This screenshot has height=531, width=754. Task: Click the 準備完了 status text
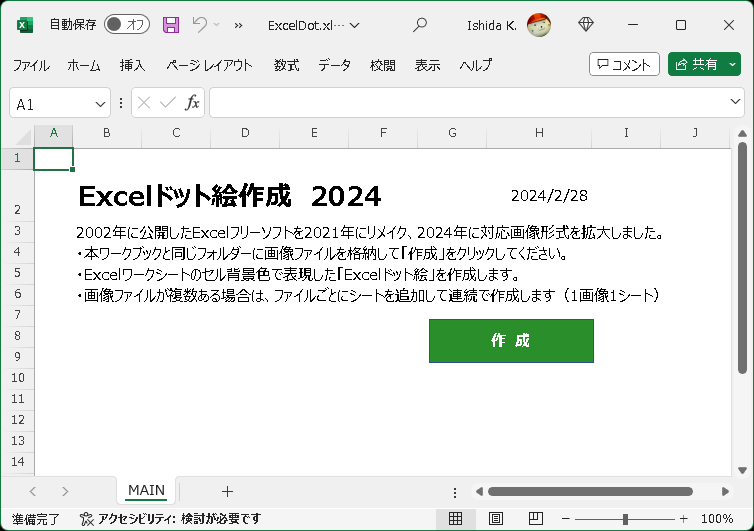click(36, 519)
